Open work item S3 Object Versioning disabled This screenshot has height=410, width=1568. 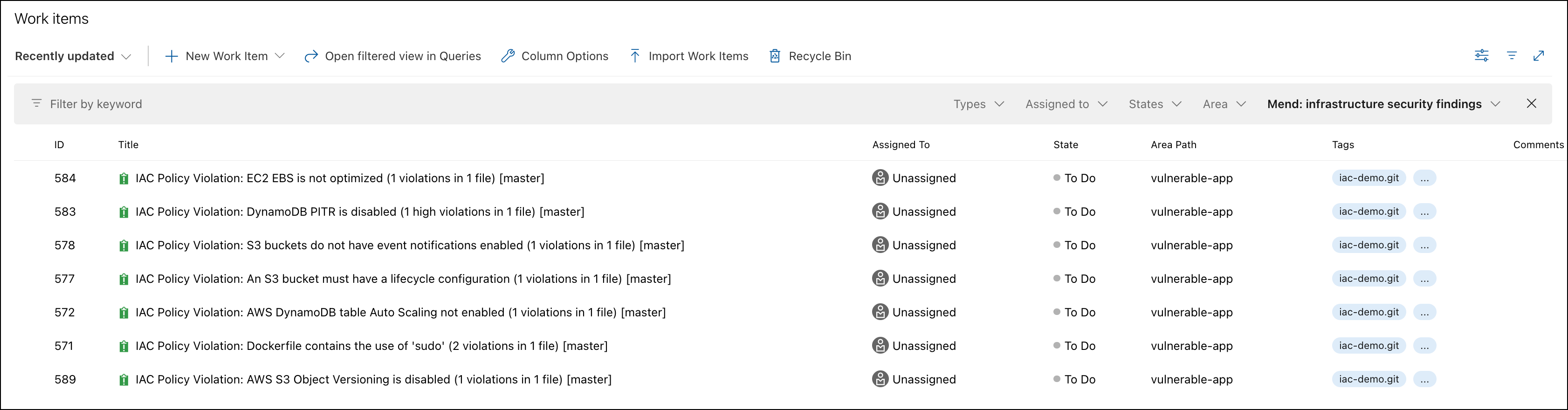click(373, 379)
